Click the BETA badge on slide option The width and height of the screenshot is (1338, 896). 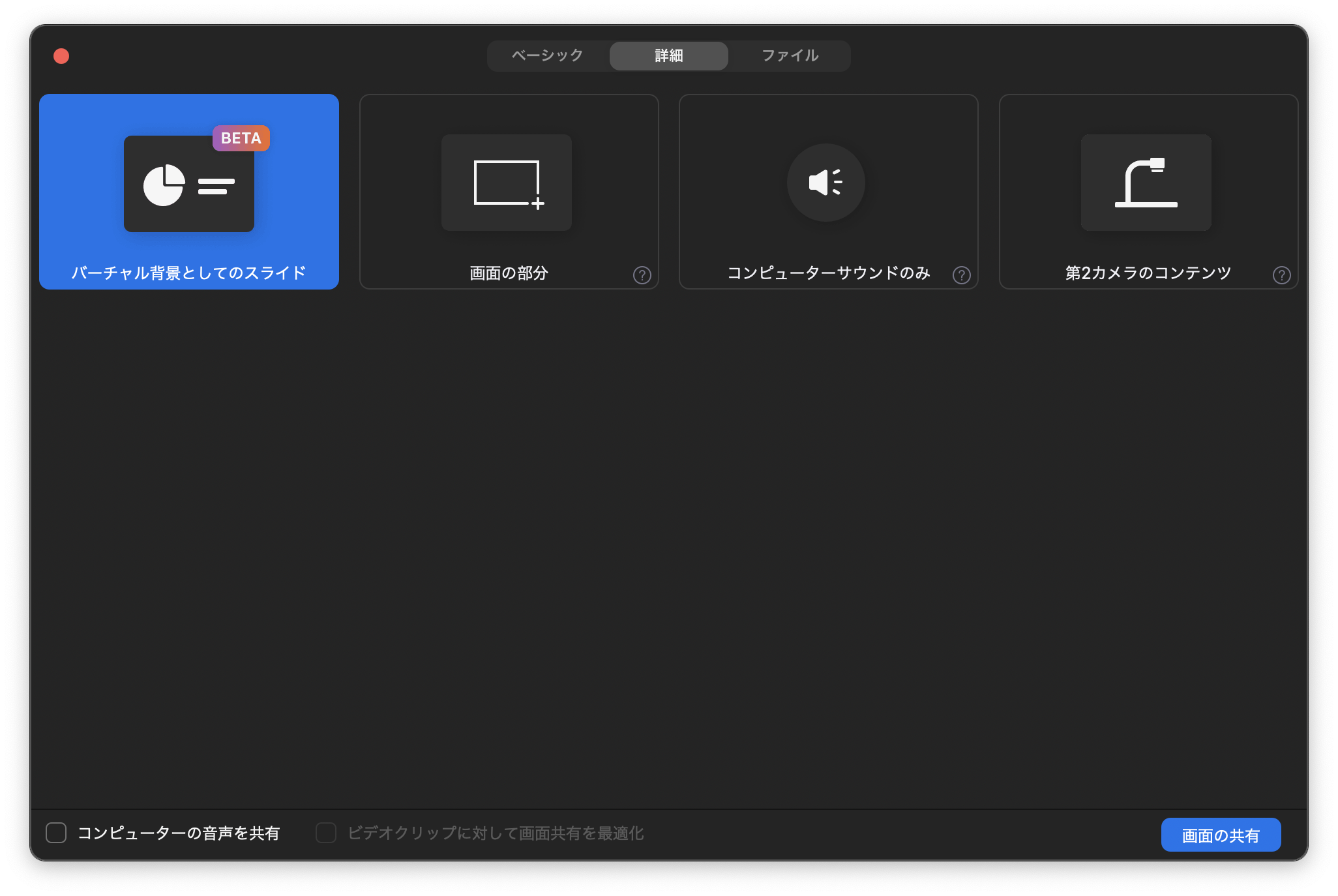241,138
